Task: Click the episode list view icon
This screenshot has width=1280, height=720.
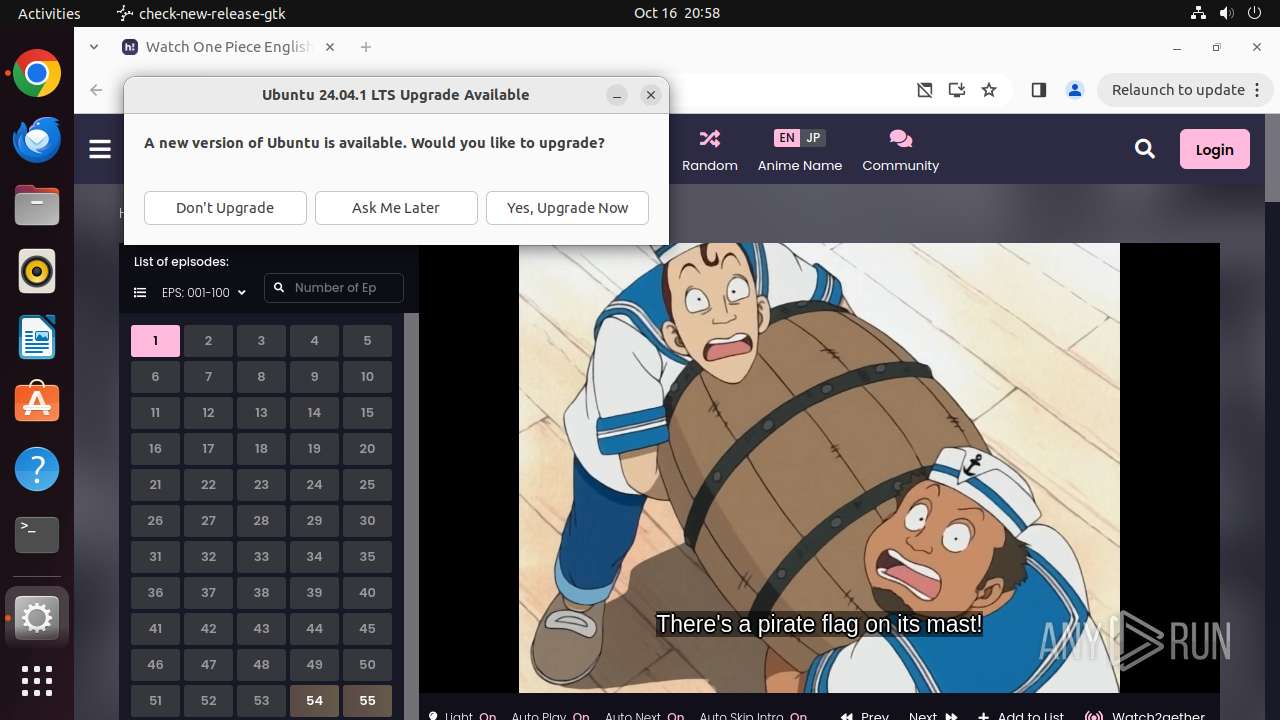Action: coord(140,293)
